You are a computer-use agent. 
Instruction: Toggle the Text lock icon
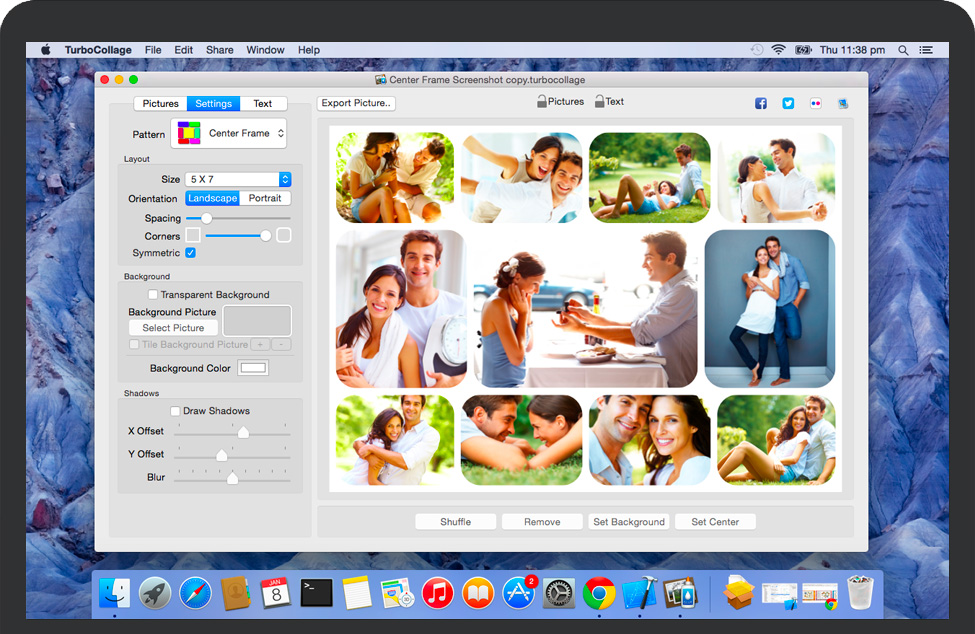click(x=599, y=101)
